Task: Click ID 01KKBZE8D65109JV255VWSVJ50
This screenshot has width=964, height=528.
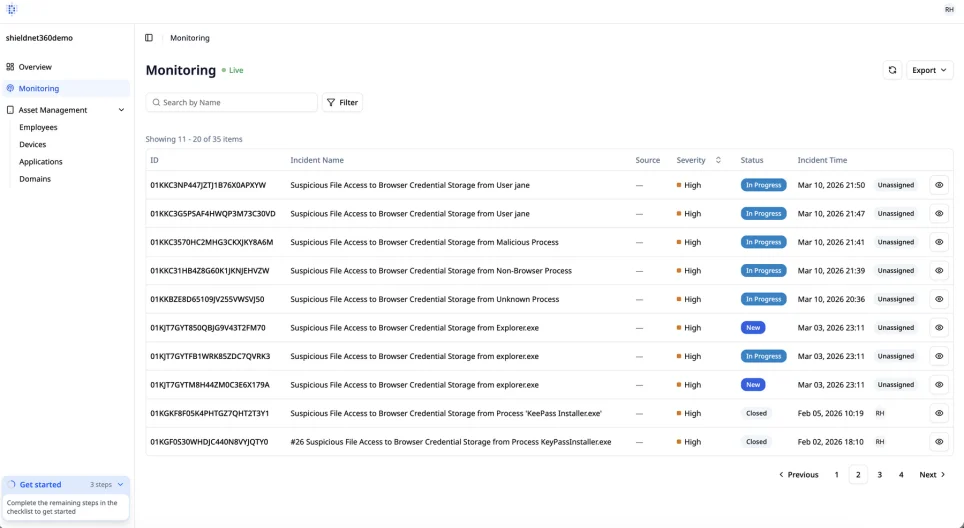Action: click(x=207, y=299)
